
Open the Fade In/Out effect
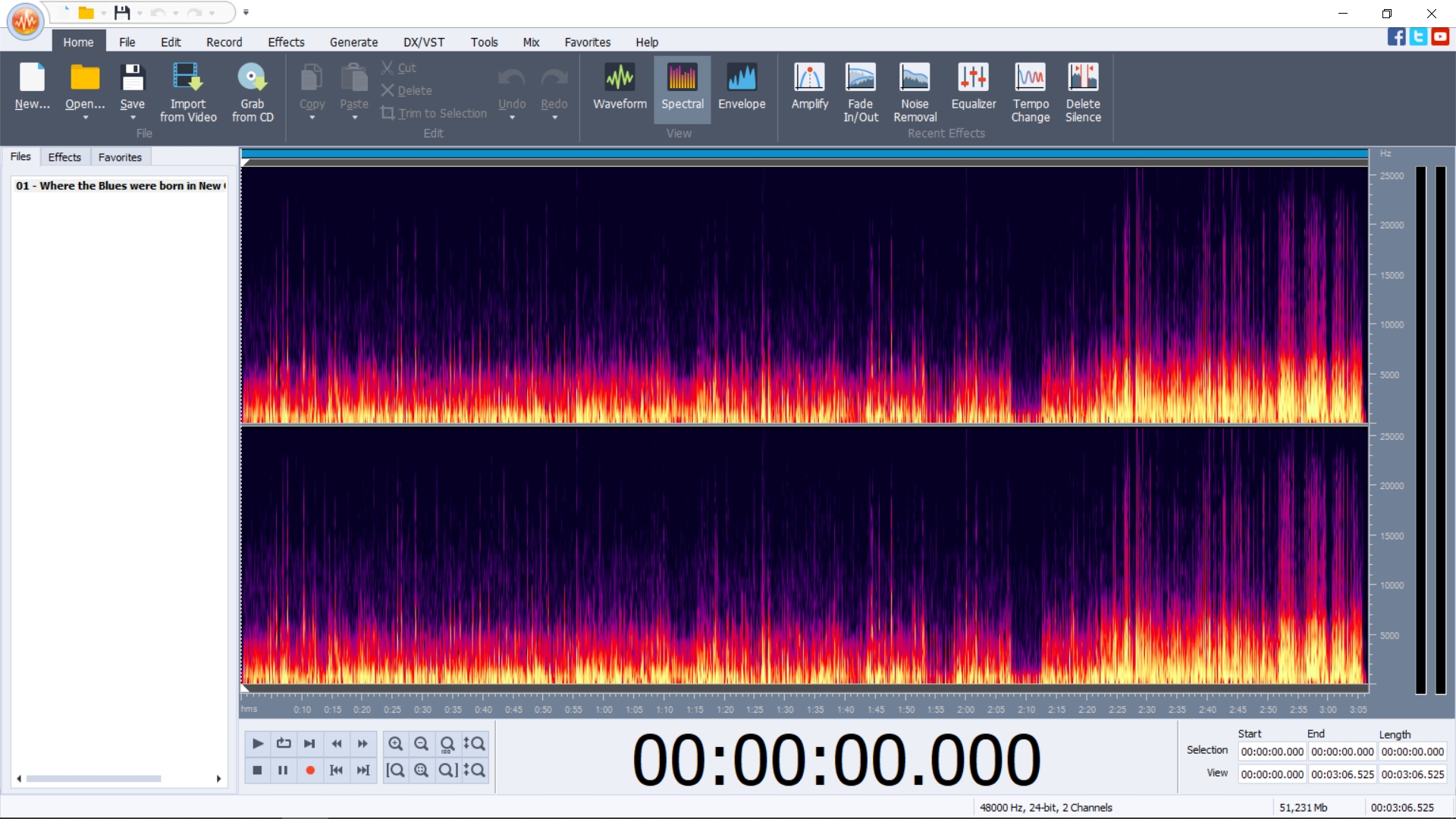click(861, 93)
